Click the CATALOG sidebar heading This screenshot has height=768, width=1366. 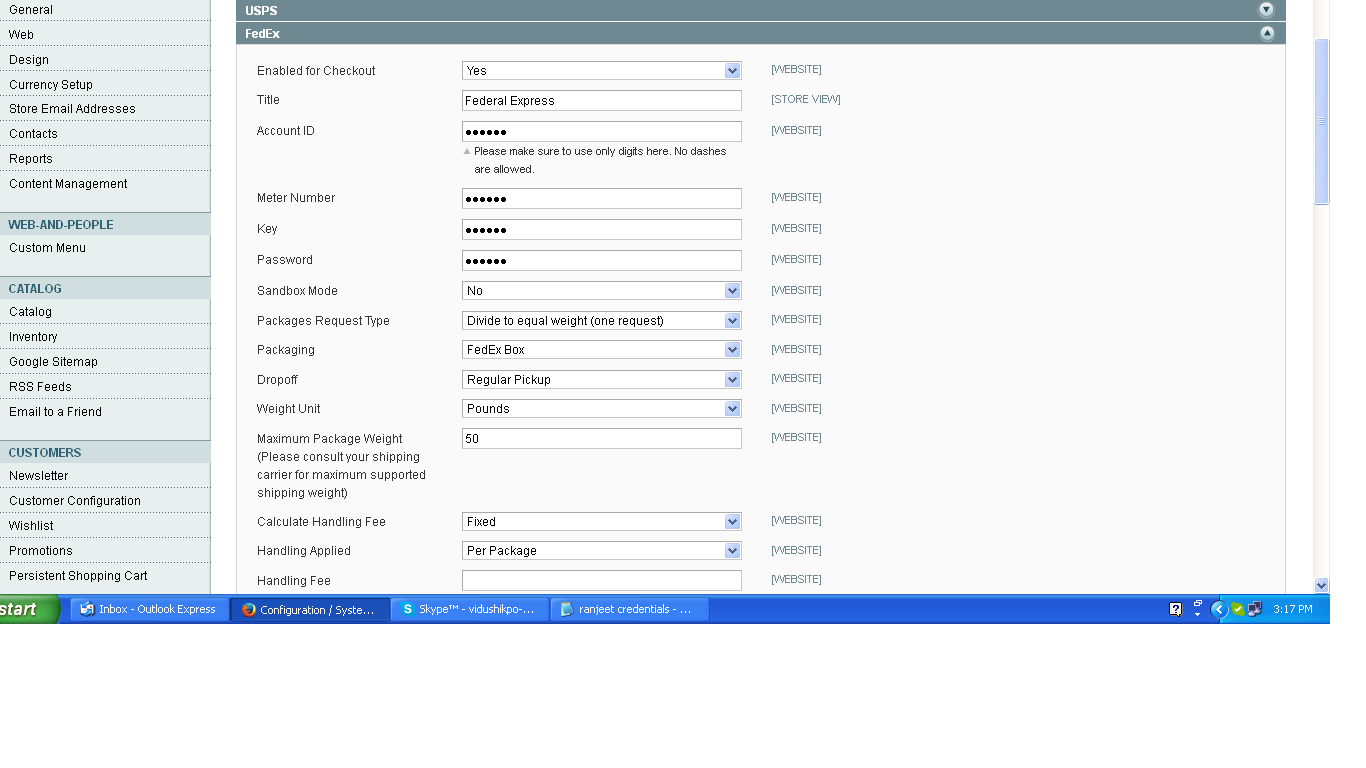coord(35,289)
